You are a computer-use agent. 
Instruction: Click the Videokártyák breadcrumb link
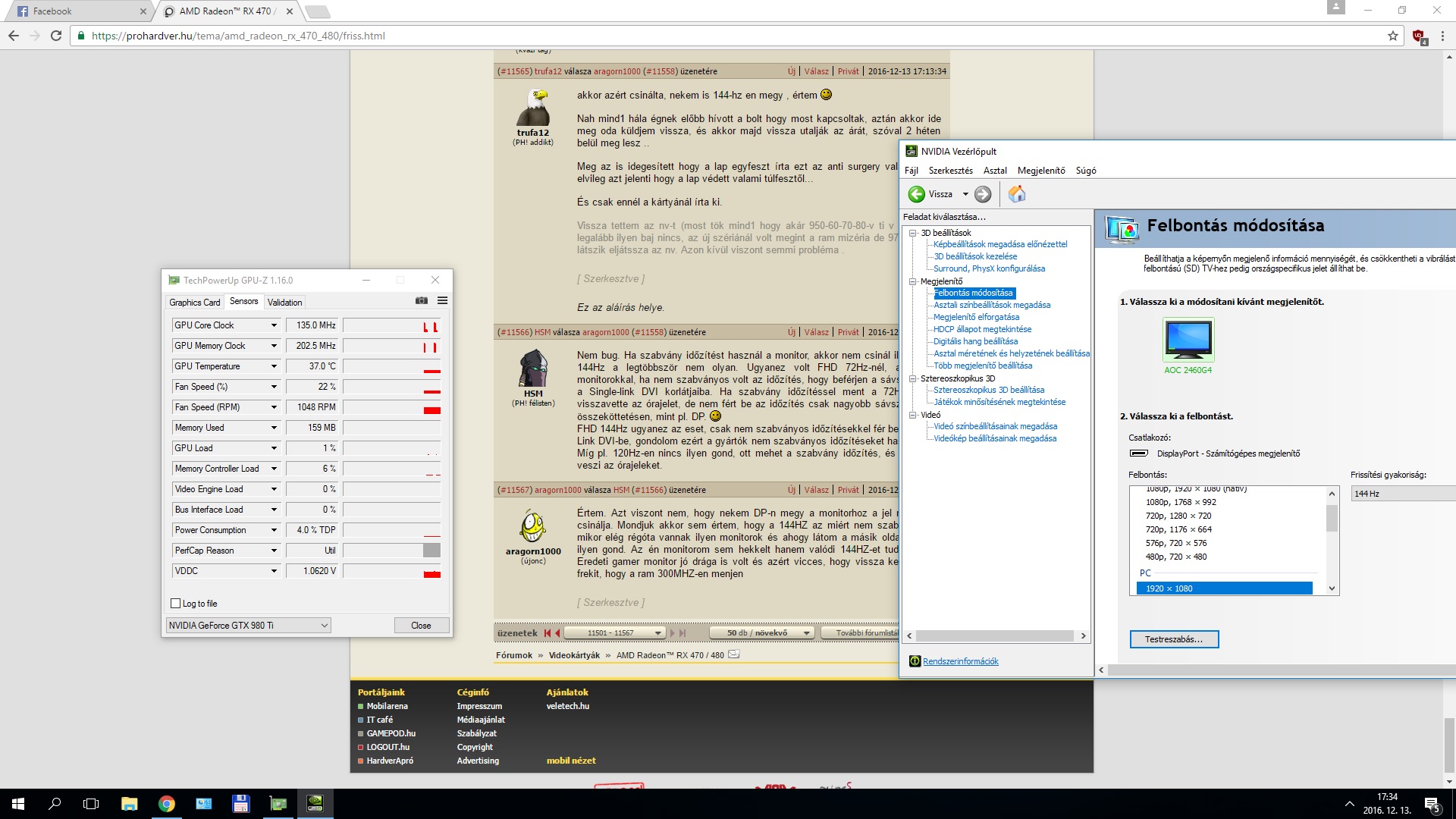(x=574, y=655)
